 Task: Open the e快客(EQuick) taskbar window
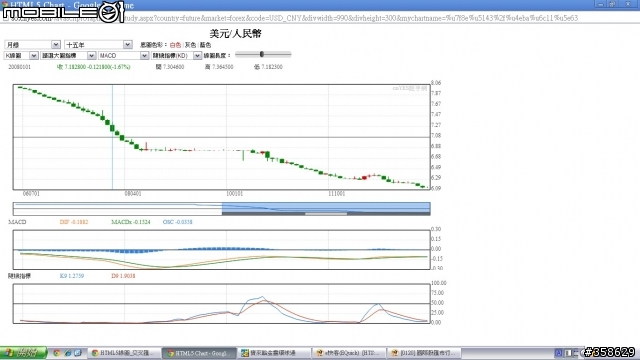point(349,353)
